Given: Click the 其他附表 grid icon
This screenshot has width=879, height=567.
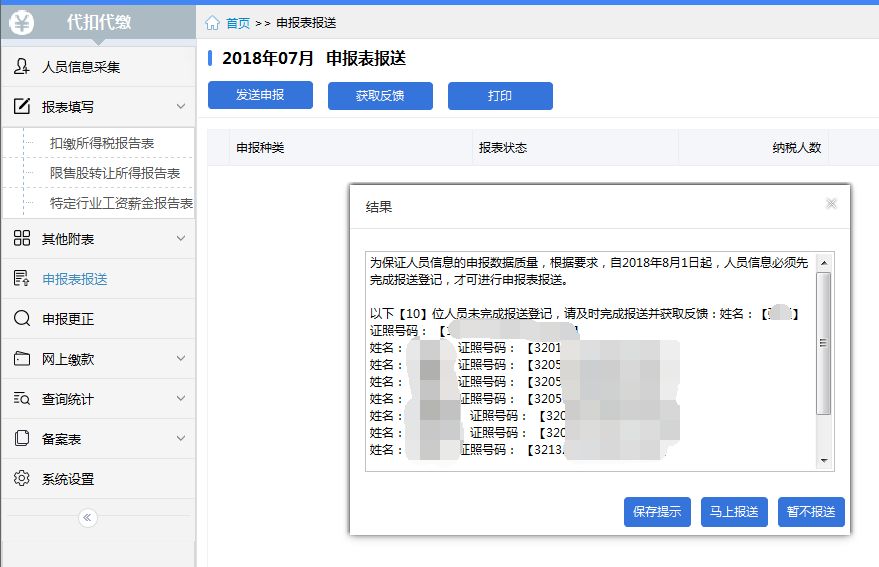Looking at the screenshot, I should [21, 238].
